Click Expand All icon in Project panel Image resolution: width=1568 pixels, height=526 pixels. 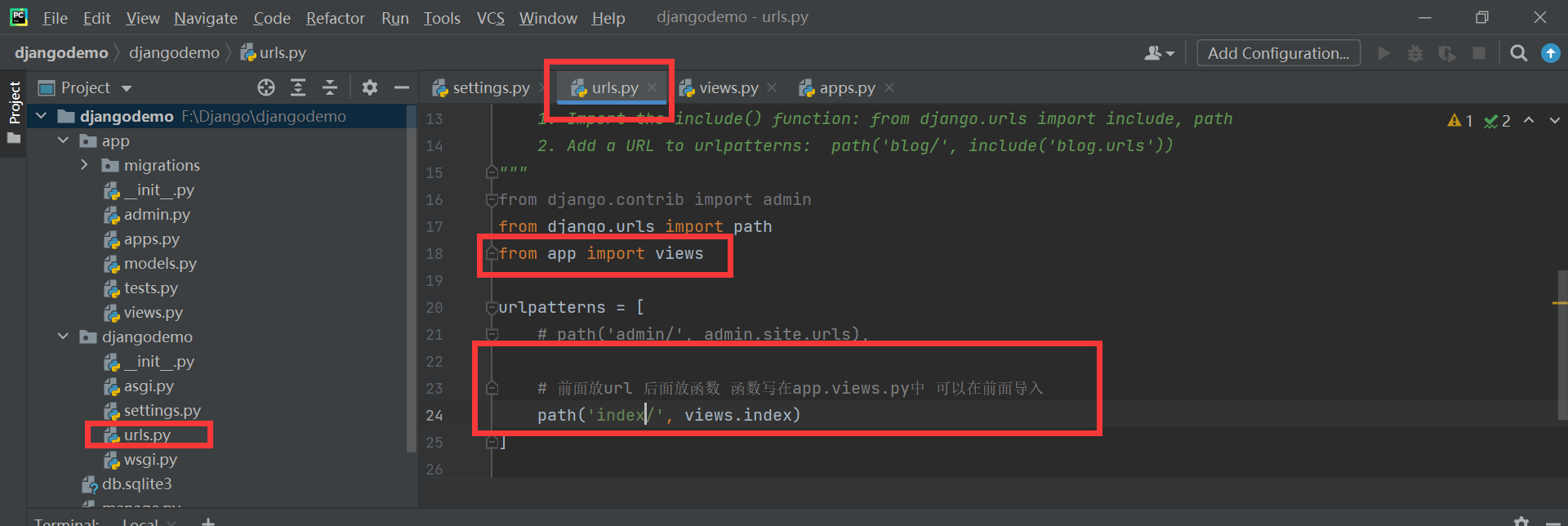click(x=298, y=87)
